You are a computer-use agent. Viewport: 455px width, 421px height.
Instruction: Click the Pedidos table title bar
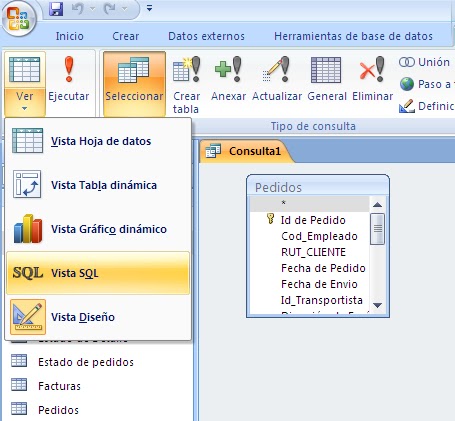coord(318,187)
